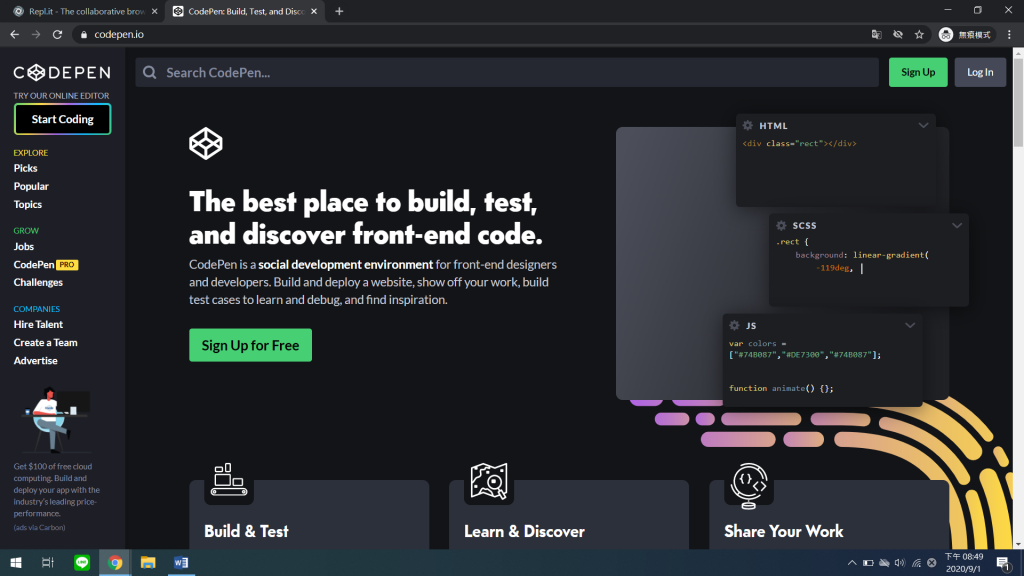Open the LINE app on the taskbar
Viewport: 1024px width, 576px height.
[x=82, y=562]
